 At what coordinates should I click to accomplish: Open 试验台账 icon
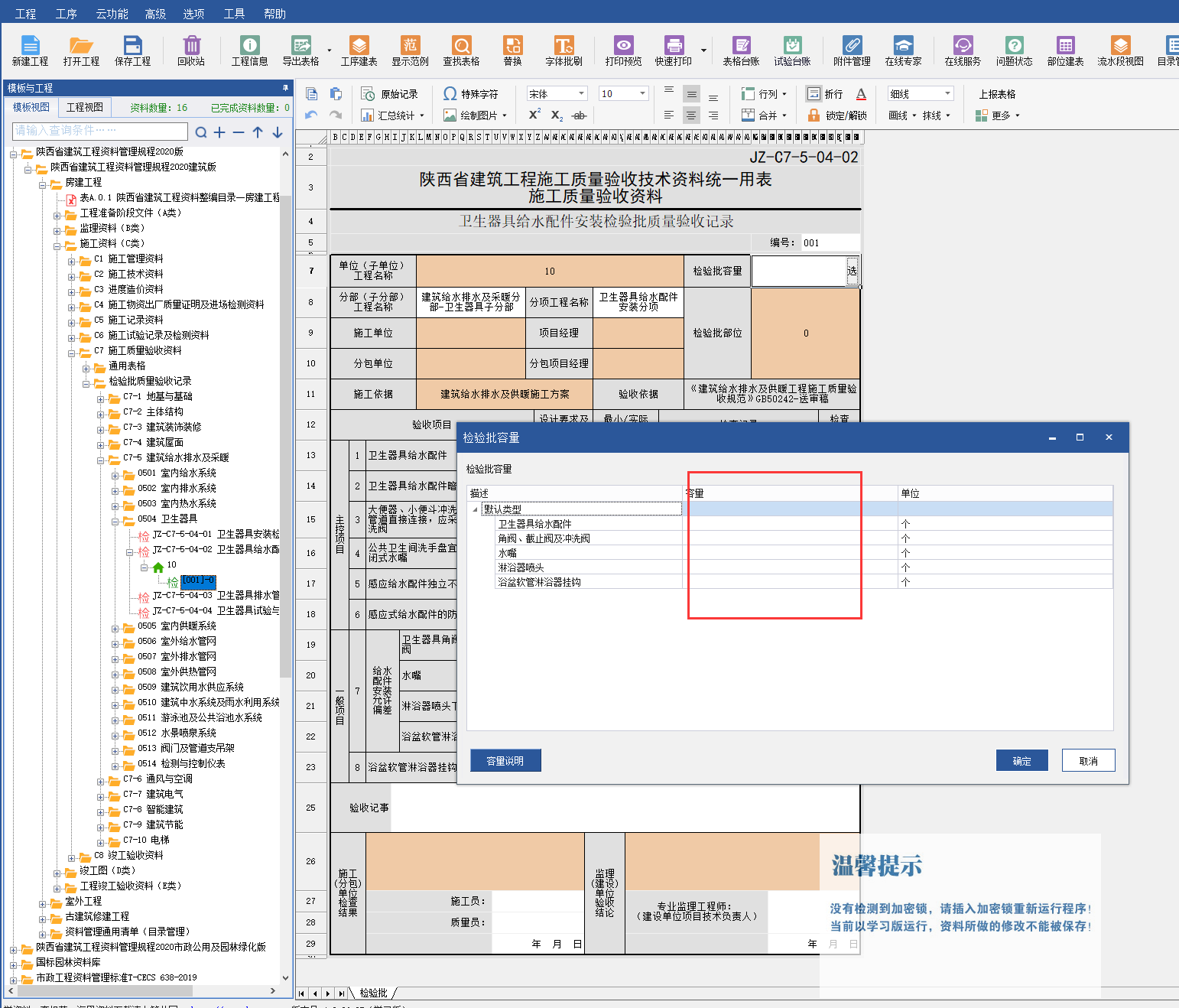tap(792, 50)
